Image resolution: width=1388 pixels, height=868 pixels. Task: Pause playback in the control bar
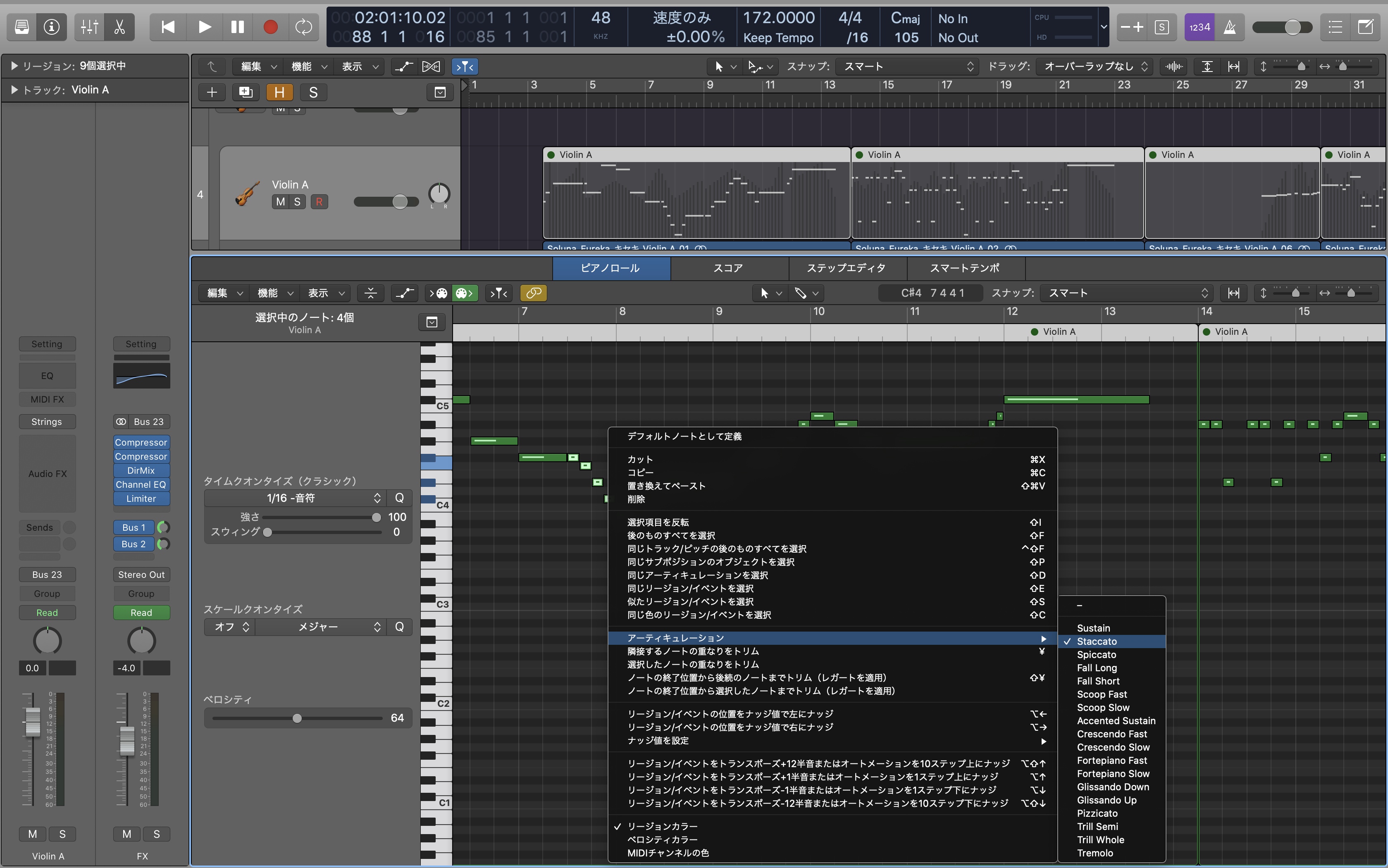[237, 27]
